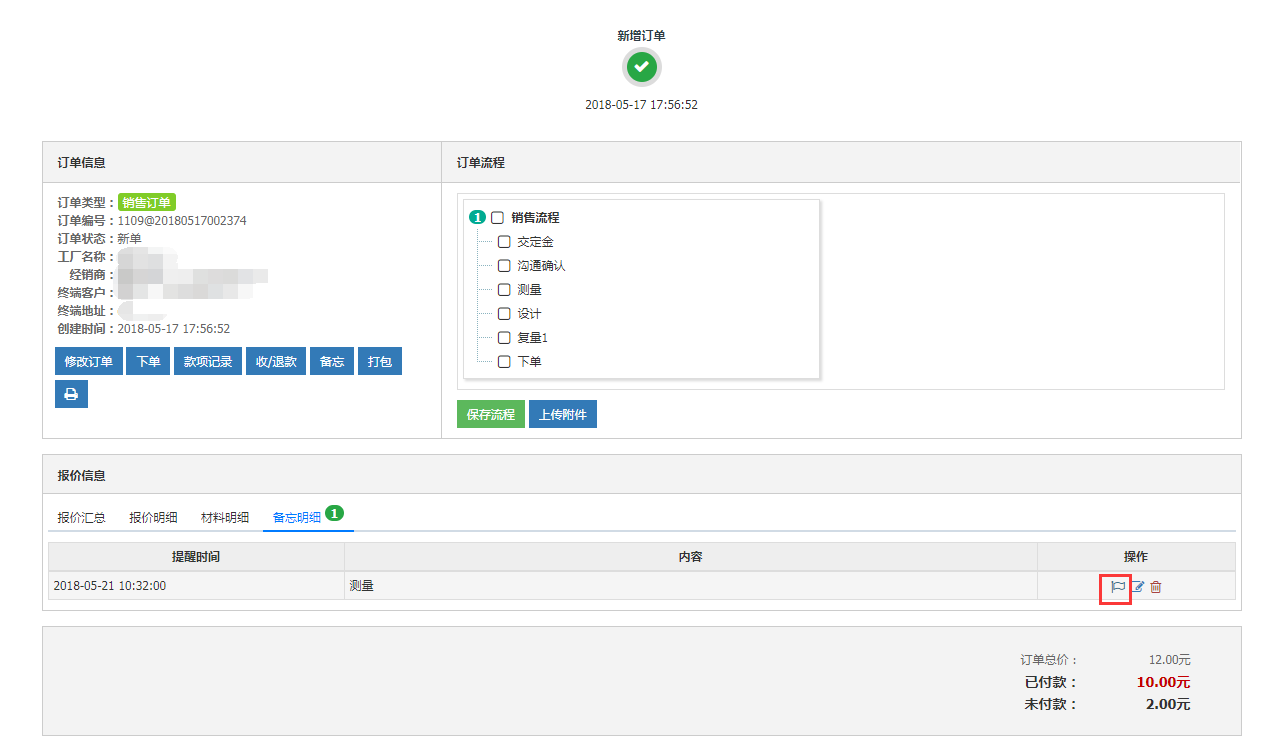The image size is (1262, 745).
Task: Delete the memo using trash icon
Action: pos(1156,587)
